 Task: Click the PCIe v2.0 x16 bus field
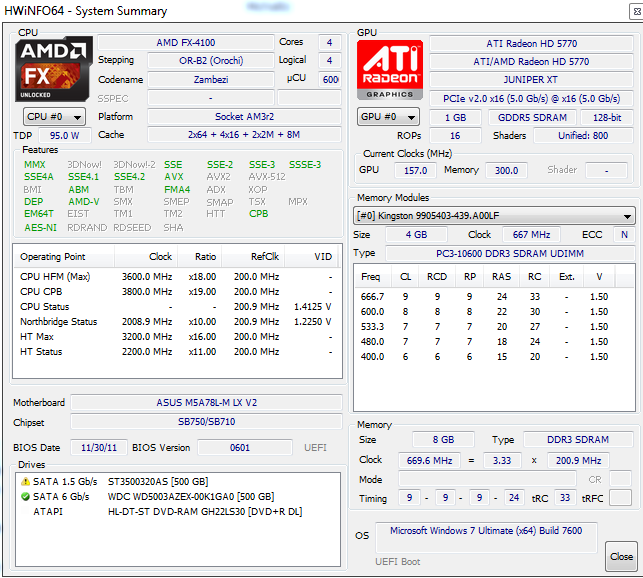pos(531,98)
